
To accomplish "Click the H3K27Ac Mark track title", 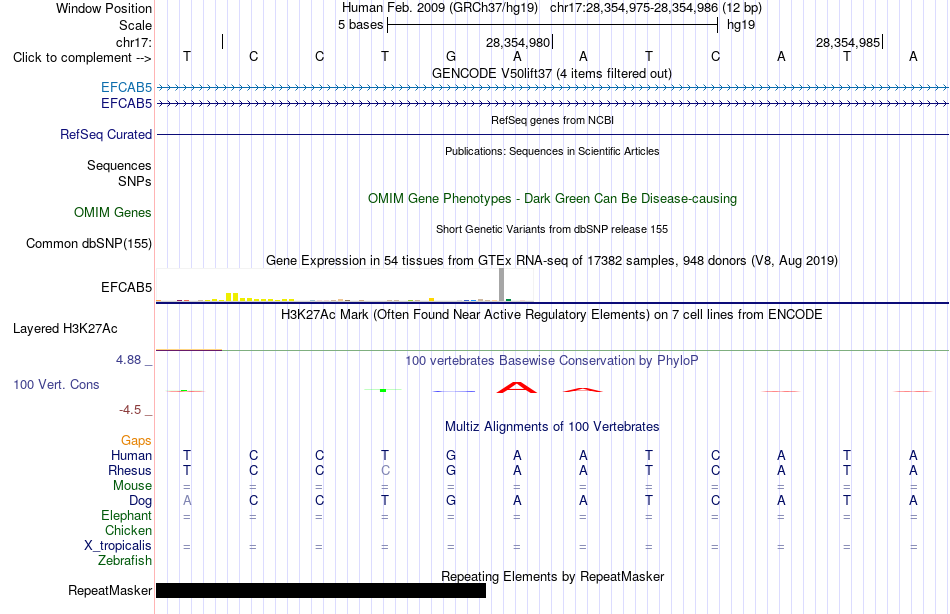I will (x=551, y=315).
